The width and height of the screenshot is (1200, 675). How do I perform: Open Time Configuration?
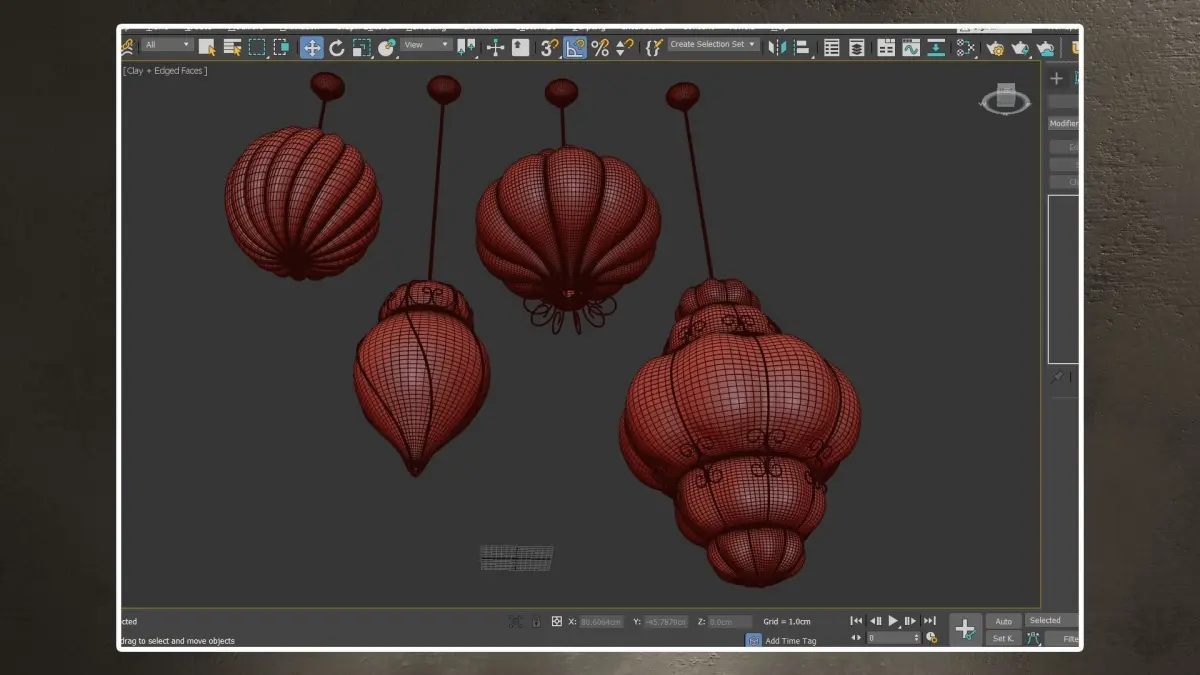pos(932,637)
